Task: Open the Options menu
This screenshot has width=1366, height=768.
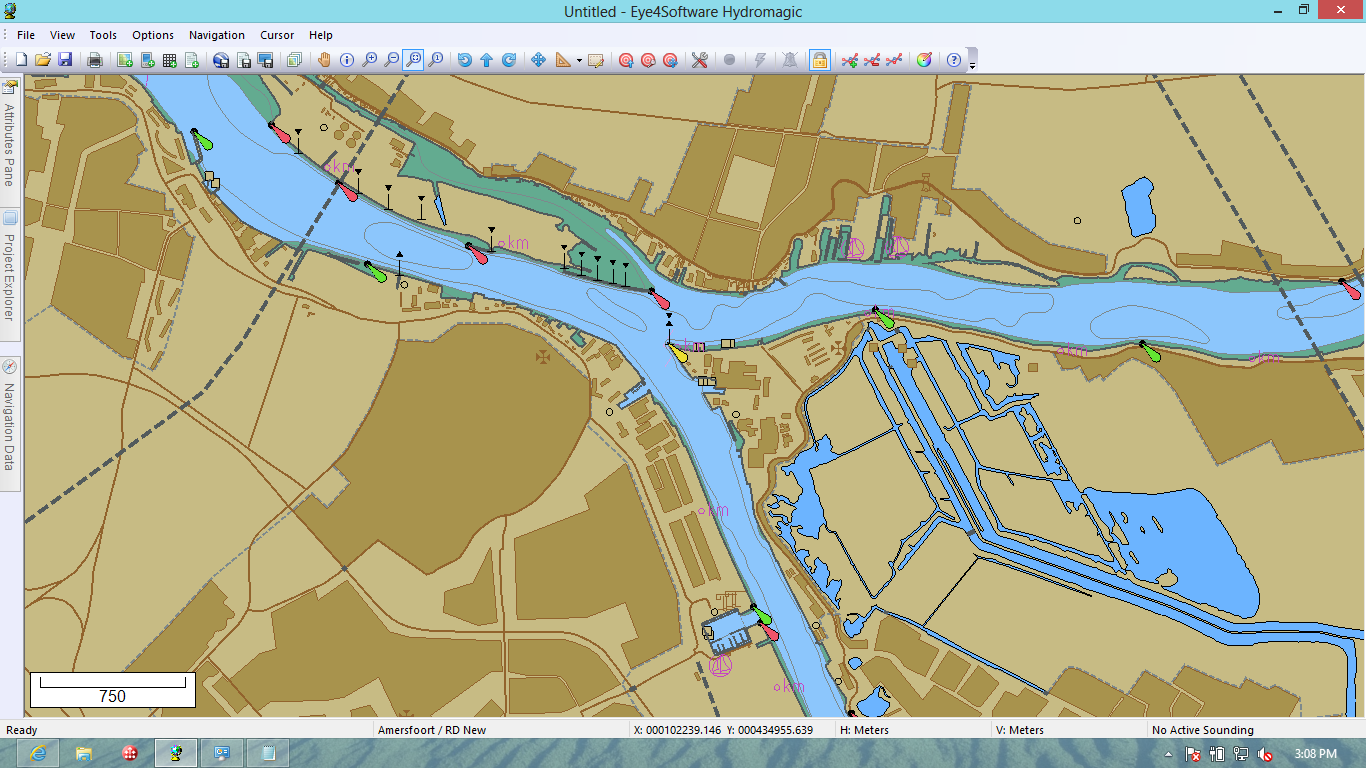Action: pyautogui.click(x=153, y=35)
